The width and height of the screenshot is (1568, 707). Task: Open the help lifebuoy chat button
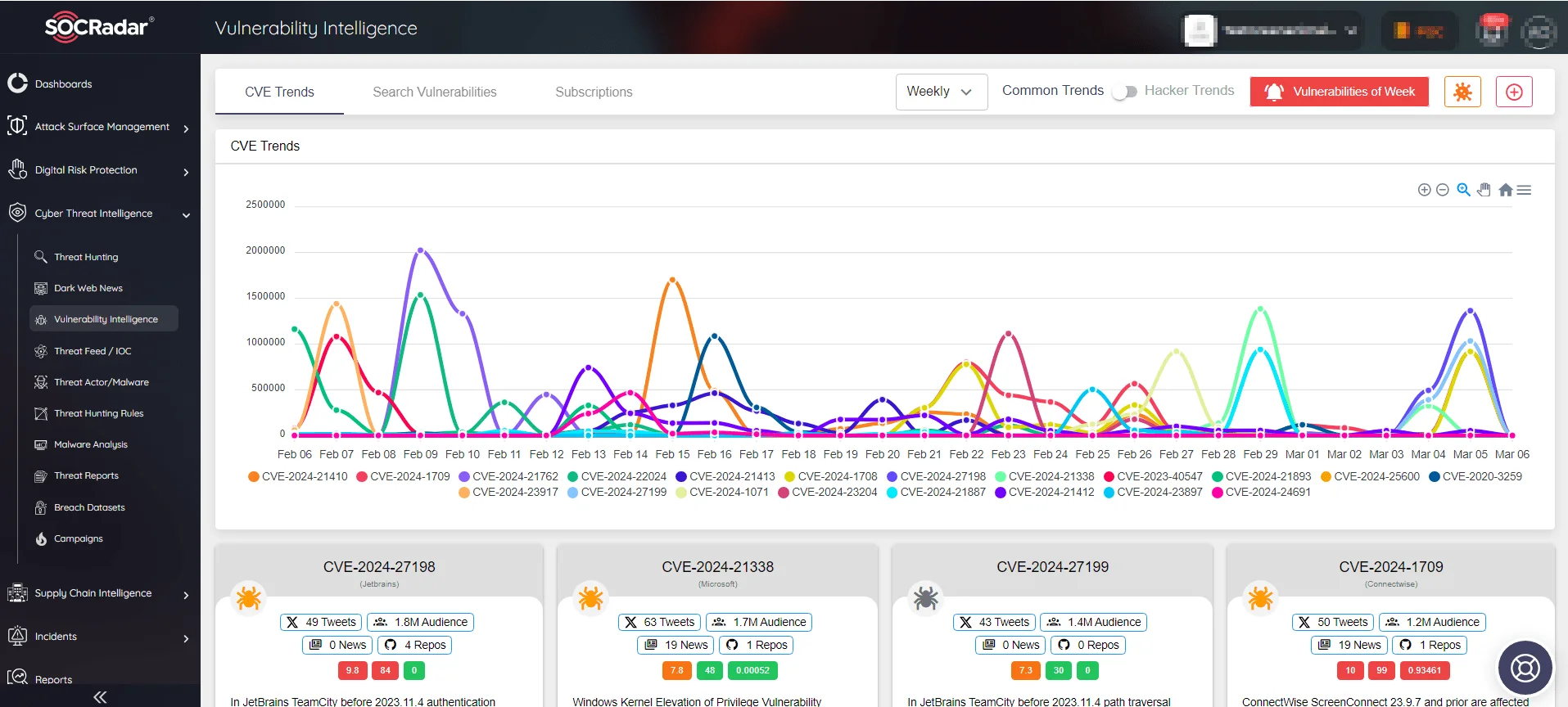click(1525, 669)
